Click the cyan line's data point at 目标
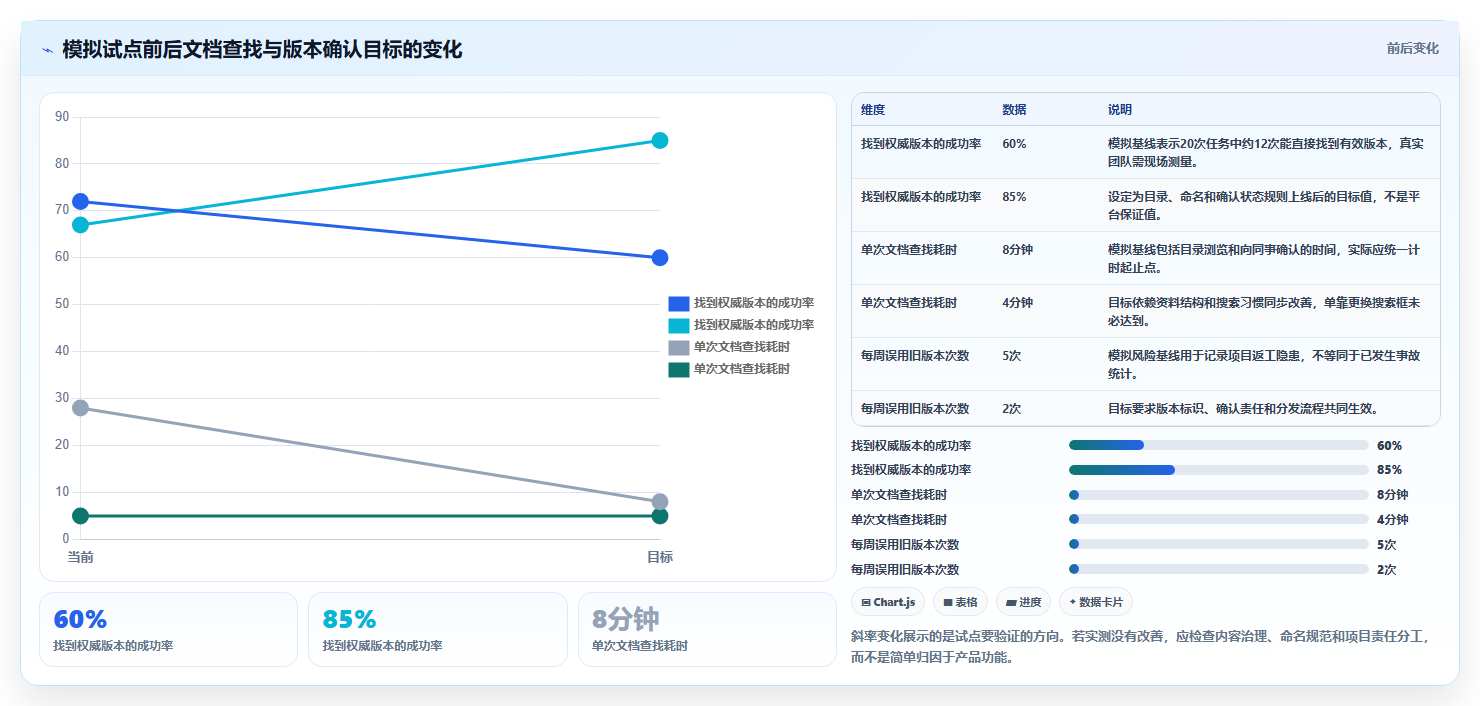 click(660, 140)
